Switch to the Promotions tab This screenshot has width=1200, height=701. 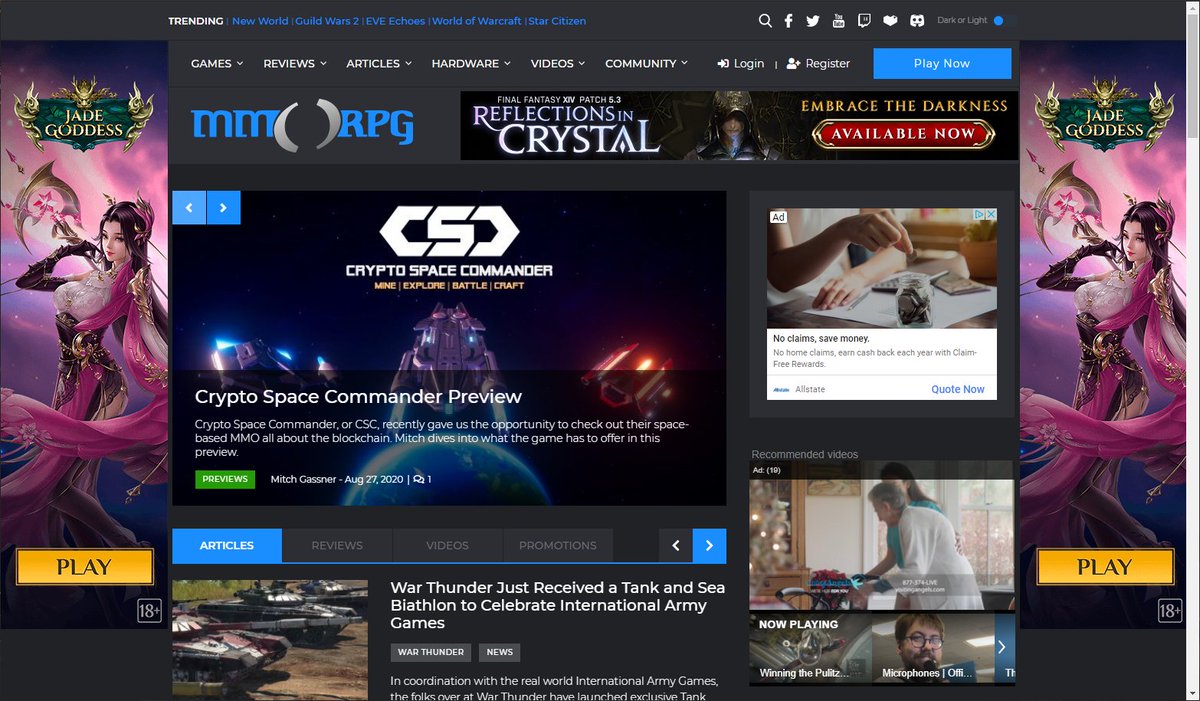coord(558,545)
